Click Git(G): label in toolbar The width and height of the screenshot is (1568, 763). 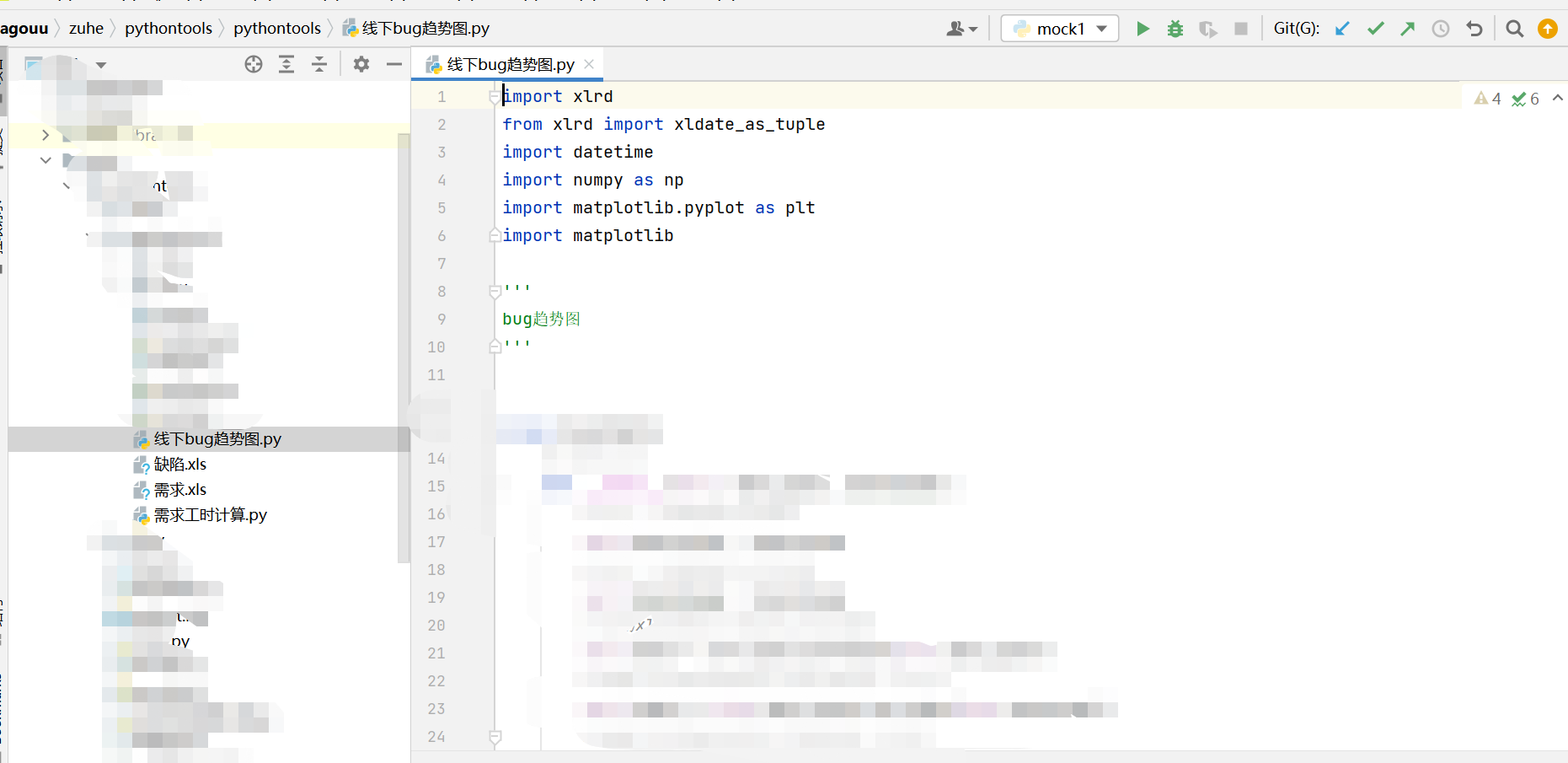click(x=1297, y=29)
